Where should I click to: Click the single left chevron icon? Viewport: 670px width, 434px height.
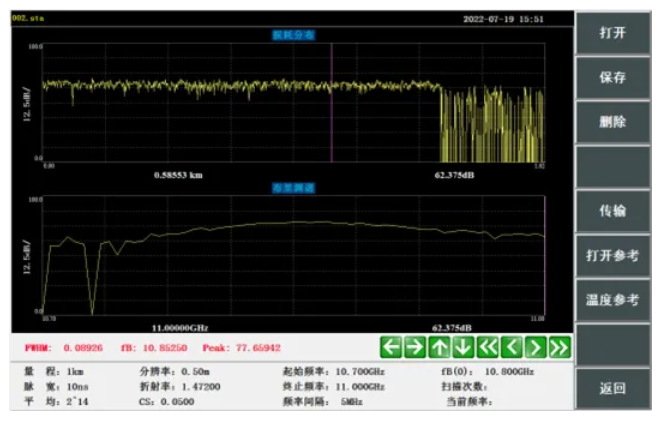tap(512, 347)
